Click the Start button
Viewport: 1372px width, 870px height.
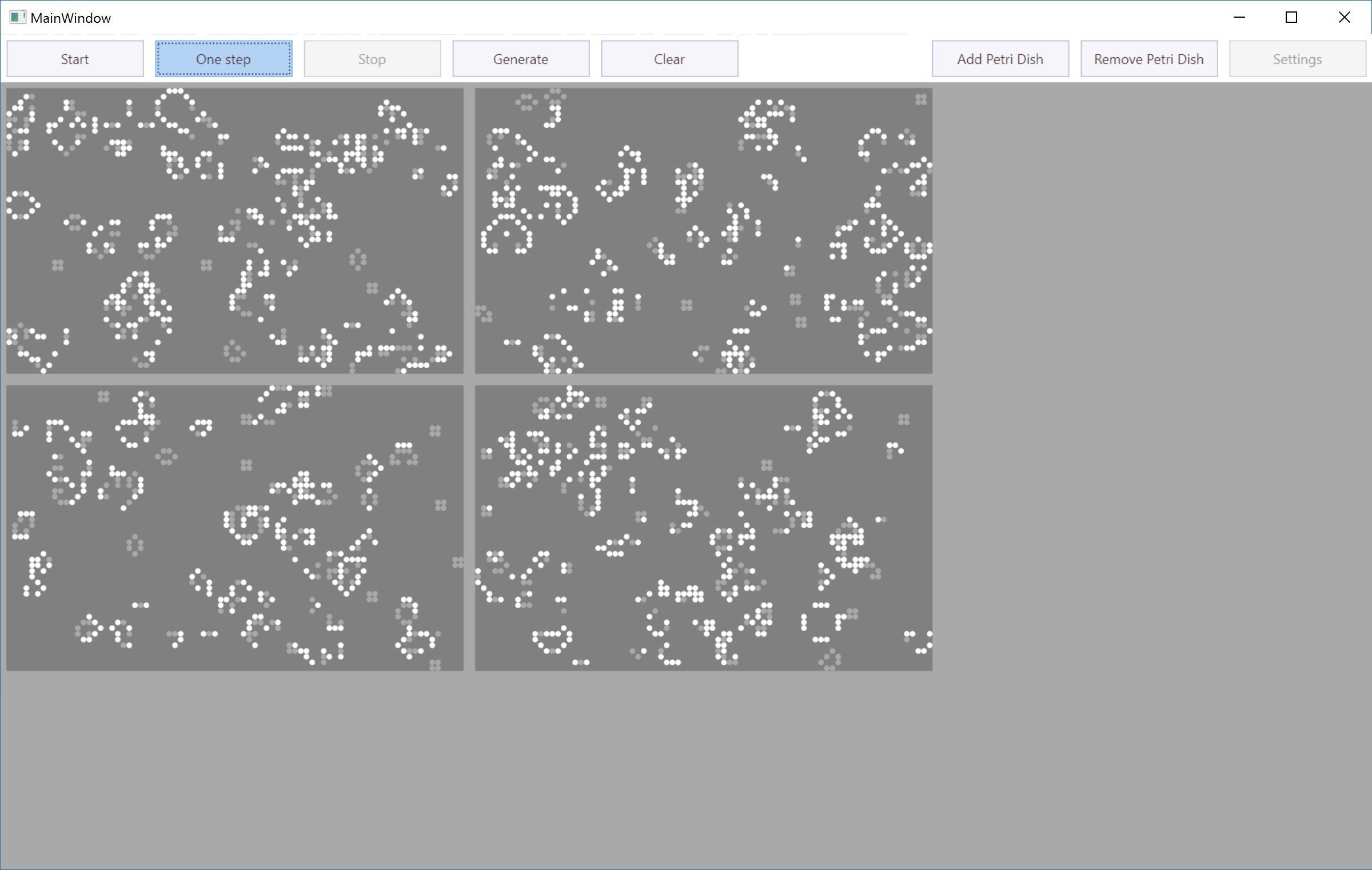[x=75, y=59]
